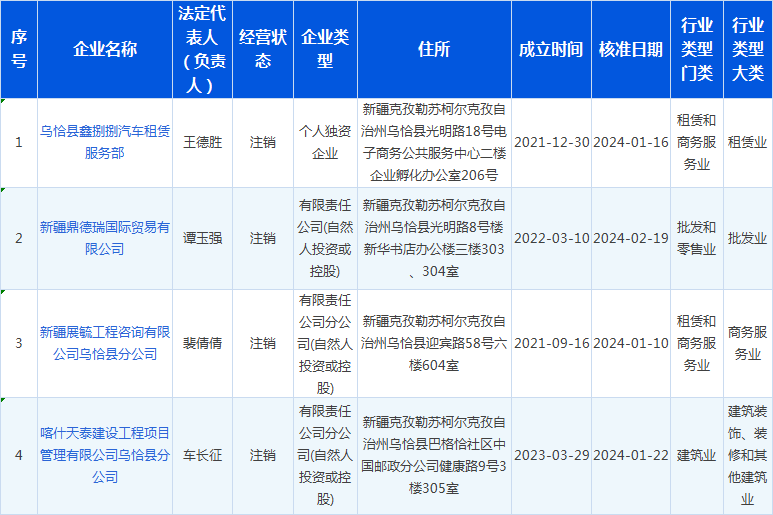Select the legal representative cell 王德胜
The width and height of the screenshot is (773, 515).
coord(203,142)
